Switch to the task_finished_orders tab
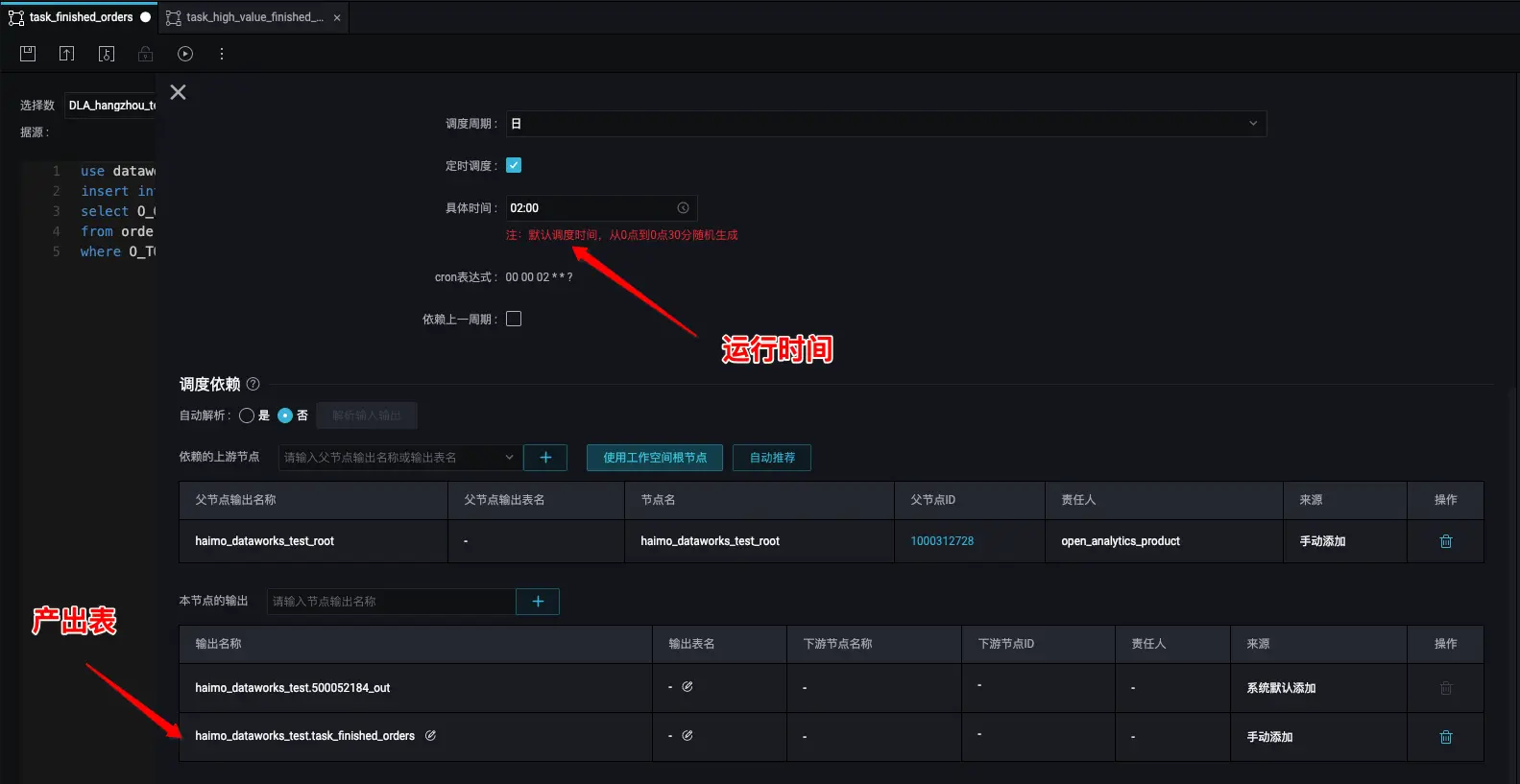The height and width of the screenshot is (784, 1520). coord(81,17)
